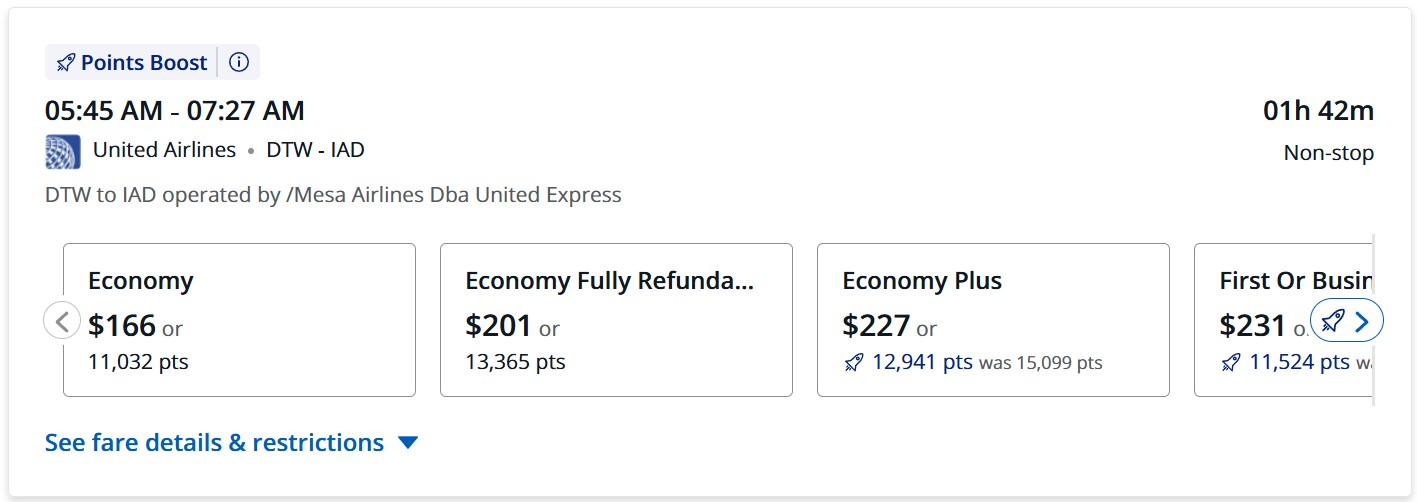Click the United Airlines globe logo
This screenshot has width=1417, height=502.
[x=63, y=151]
